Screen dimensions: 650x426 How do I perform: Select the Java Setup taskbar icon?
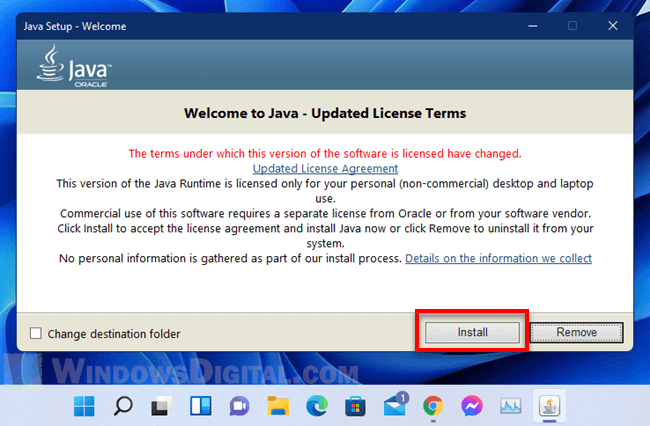pyautogui.click(x=549, y=406)
